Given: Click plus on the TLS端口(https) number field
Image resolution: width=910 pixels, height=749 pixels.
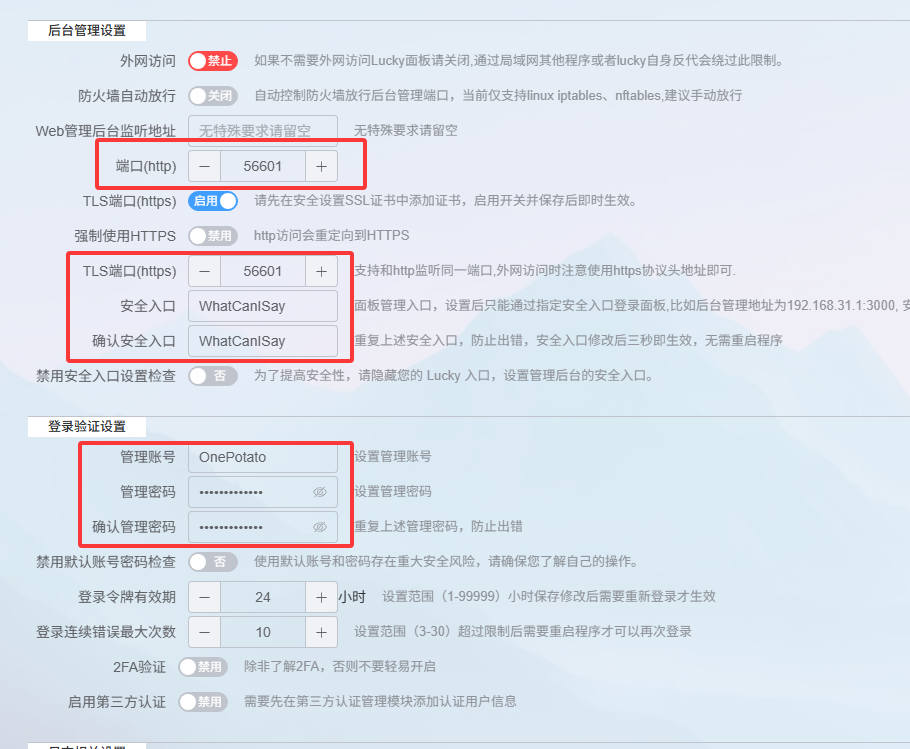Looking at the screenshot, I should click(321, 271).
